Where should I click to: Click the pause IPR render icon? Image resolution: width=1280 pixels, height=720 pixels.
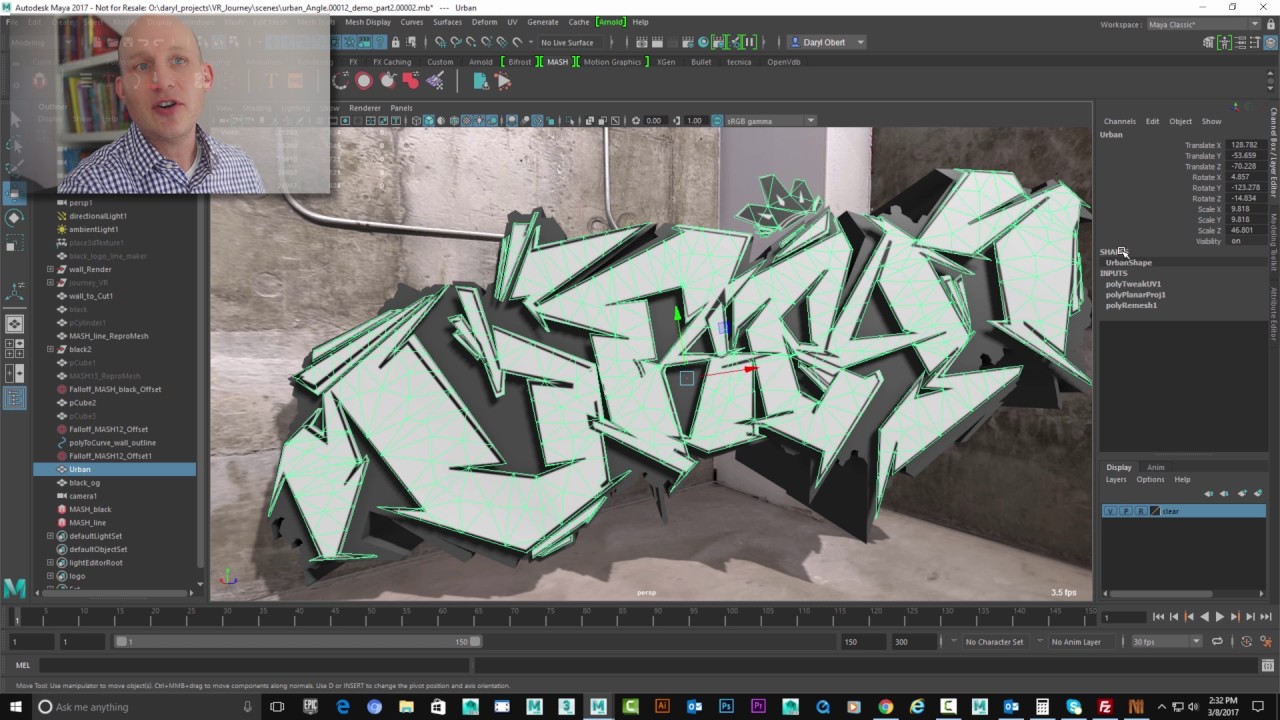coord(749,42)
